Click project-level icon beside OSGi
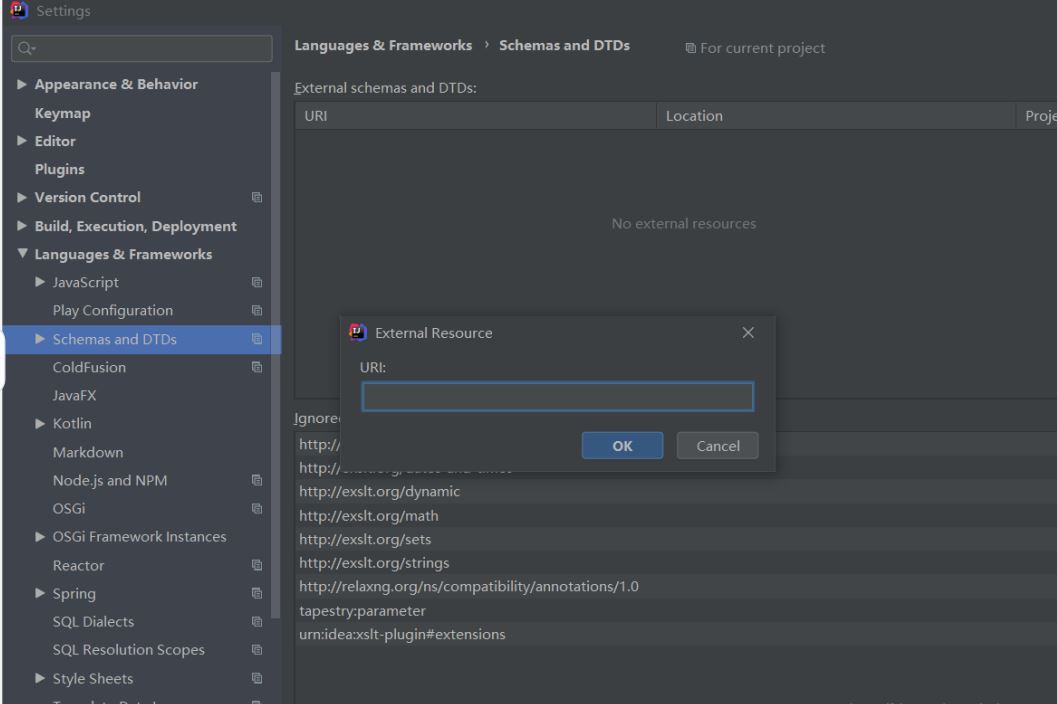The width and height of the screenshot is (1057, 704). coord(257,509)
